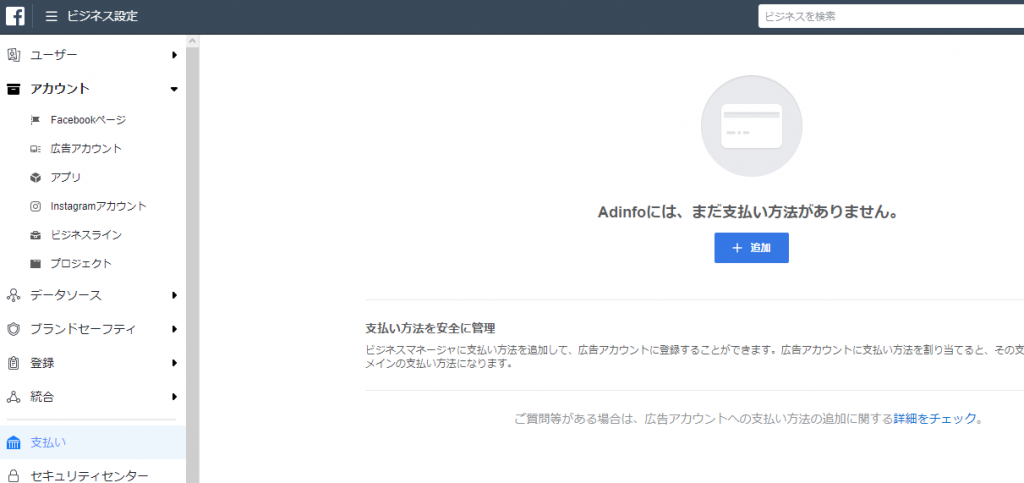Open the 詳細をチェック link
The image size is (1024, 483).
pyautogui.click(x=935, y=418)
